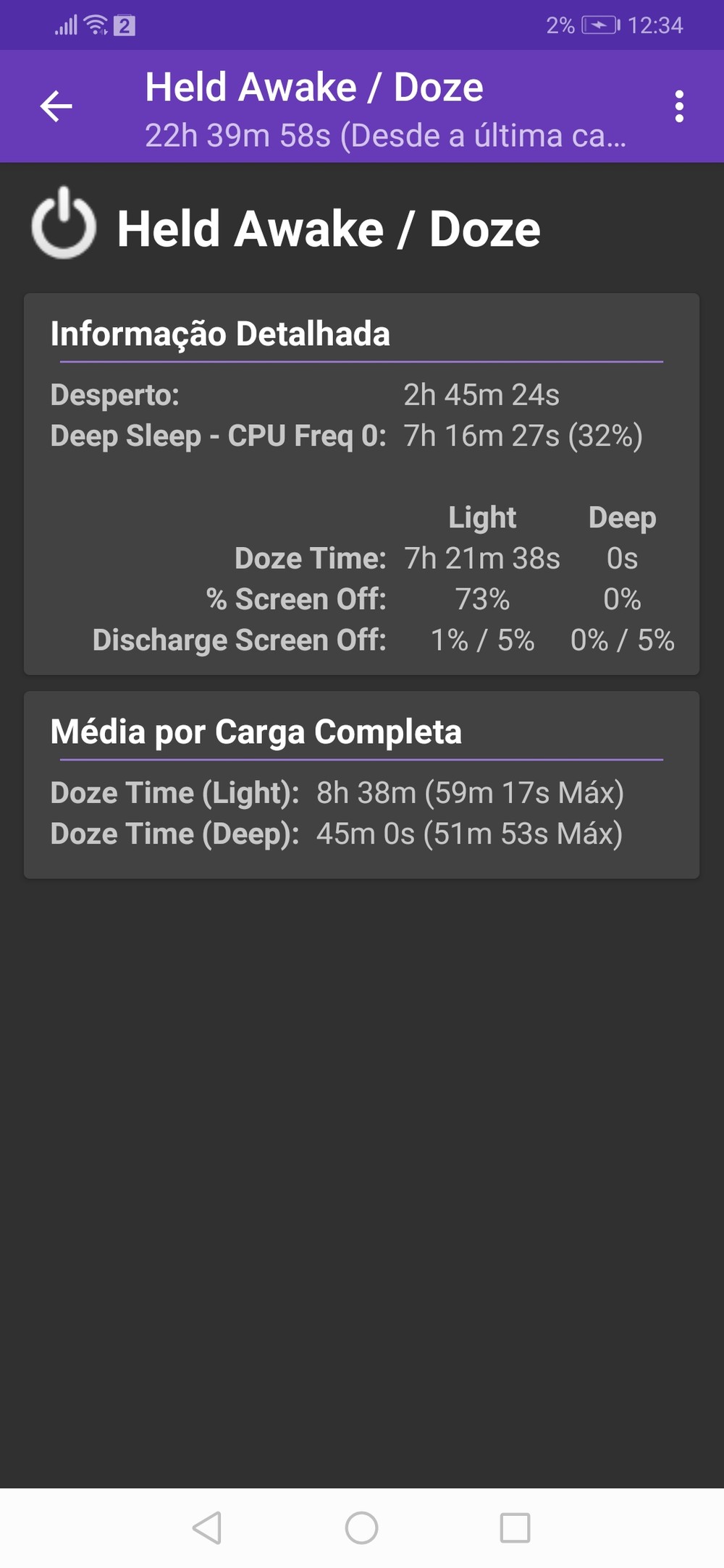Tap the 12:34 clock in the status bar
Viewport: 724px width, 1568px height.
pyautogui.click(x=654, y=26)
